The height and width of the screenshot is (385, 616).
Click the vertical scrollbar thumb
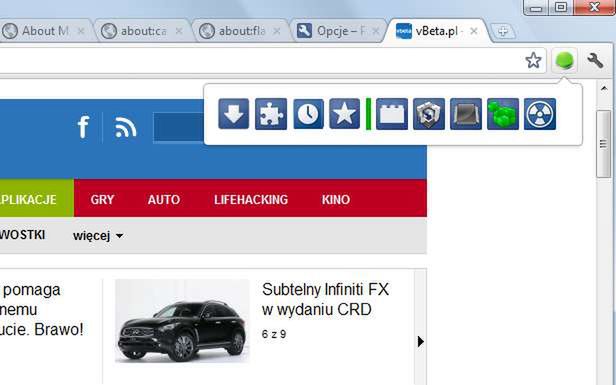coord(604,144)
